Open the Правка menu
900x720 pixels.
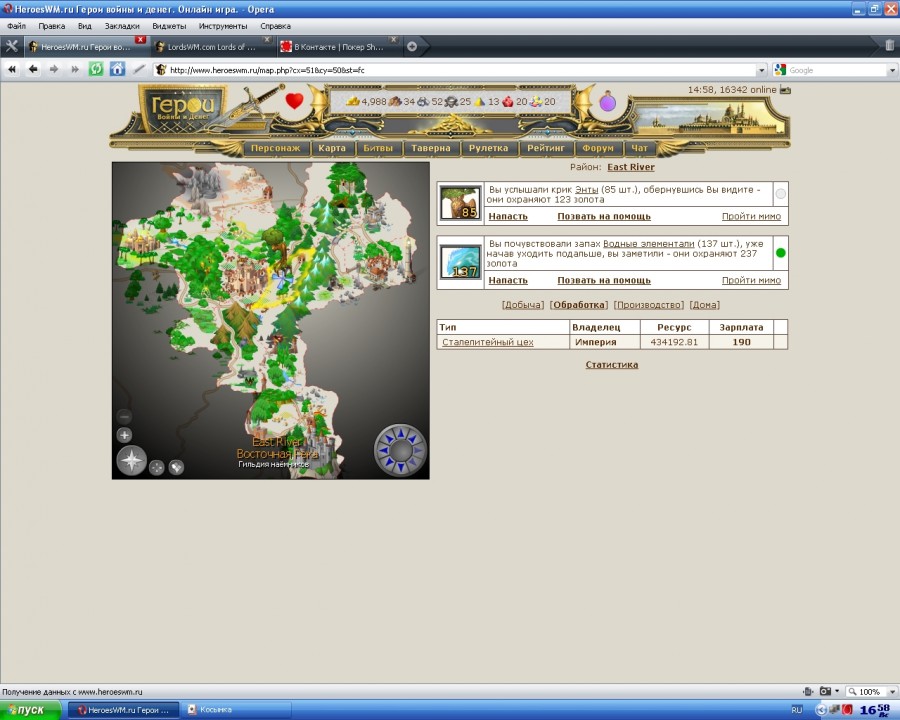(x=51, y=26)
